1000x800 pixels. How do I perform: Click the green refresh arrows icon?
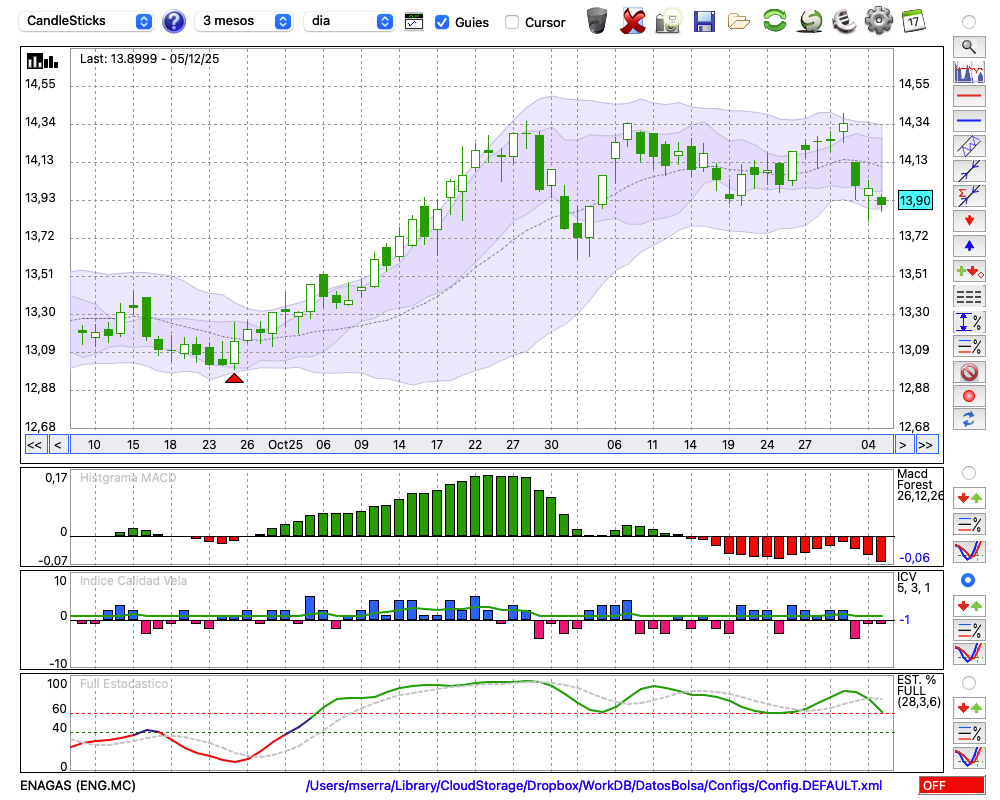774,20
